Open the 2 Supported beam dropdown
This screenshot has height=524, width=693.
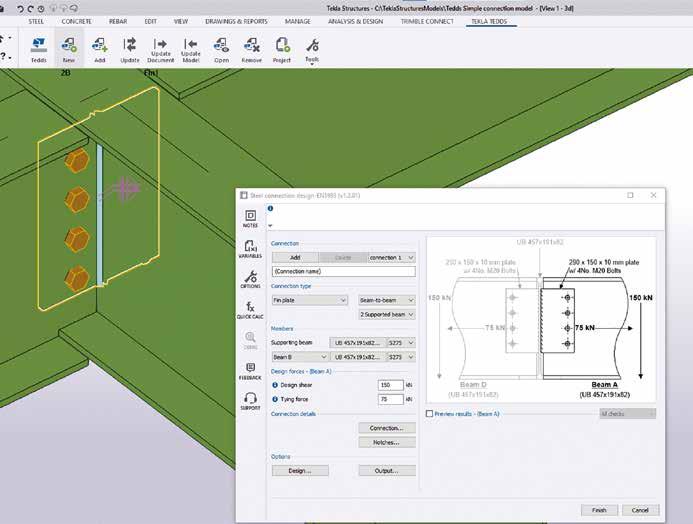pos(387,314)
